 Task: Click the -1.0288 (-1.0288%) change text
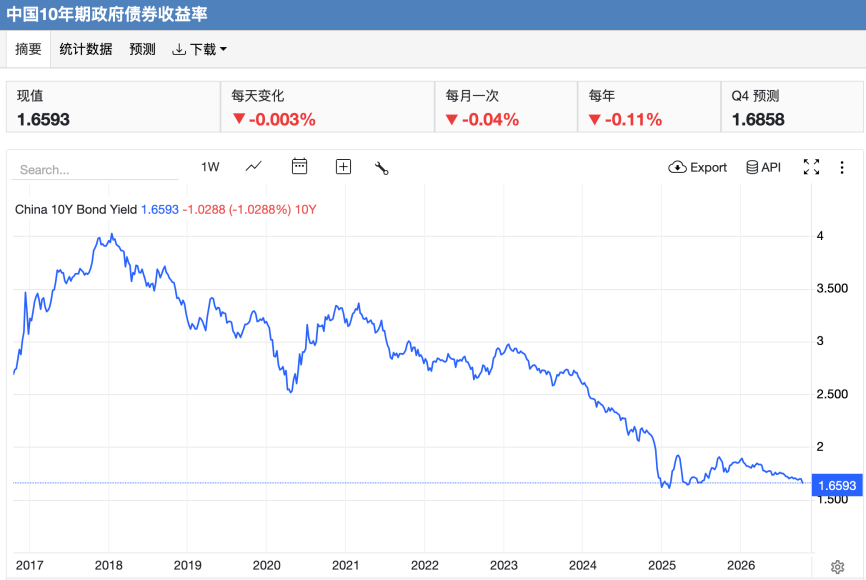(237, 210)
